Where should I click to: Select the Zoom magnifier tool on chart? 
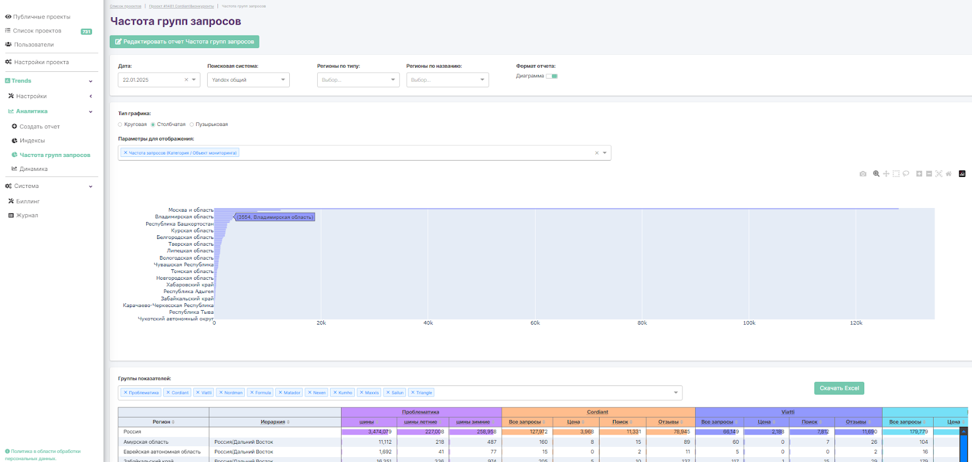tap(876, 174)
